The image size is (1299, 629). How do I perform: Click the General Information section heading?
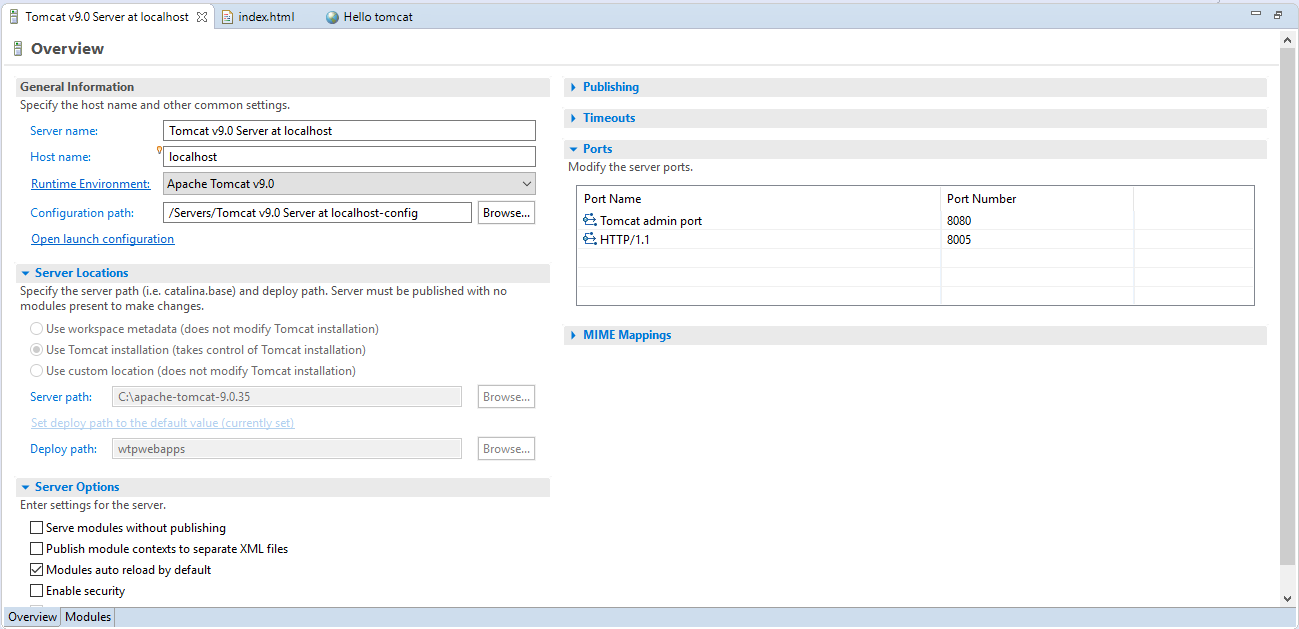(77, 87)
